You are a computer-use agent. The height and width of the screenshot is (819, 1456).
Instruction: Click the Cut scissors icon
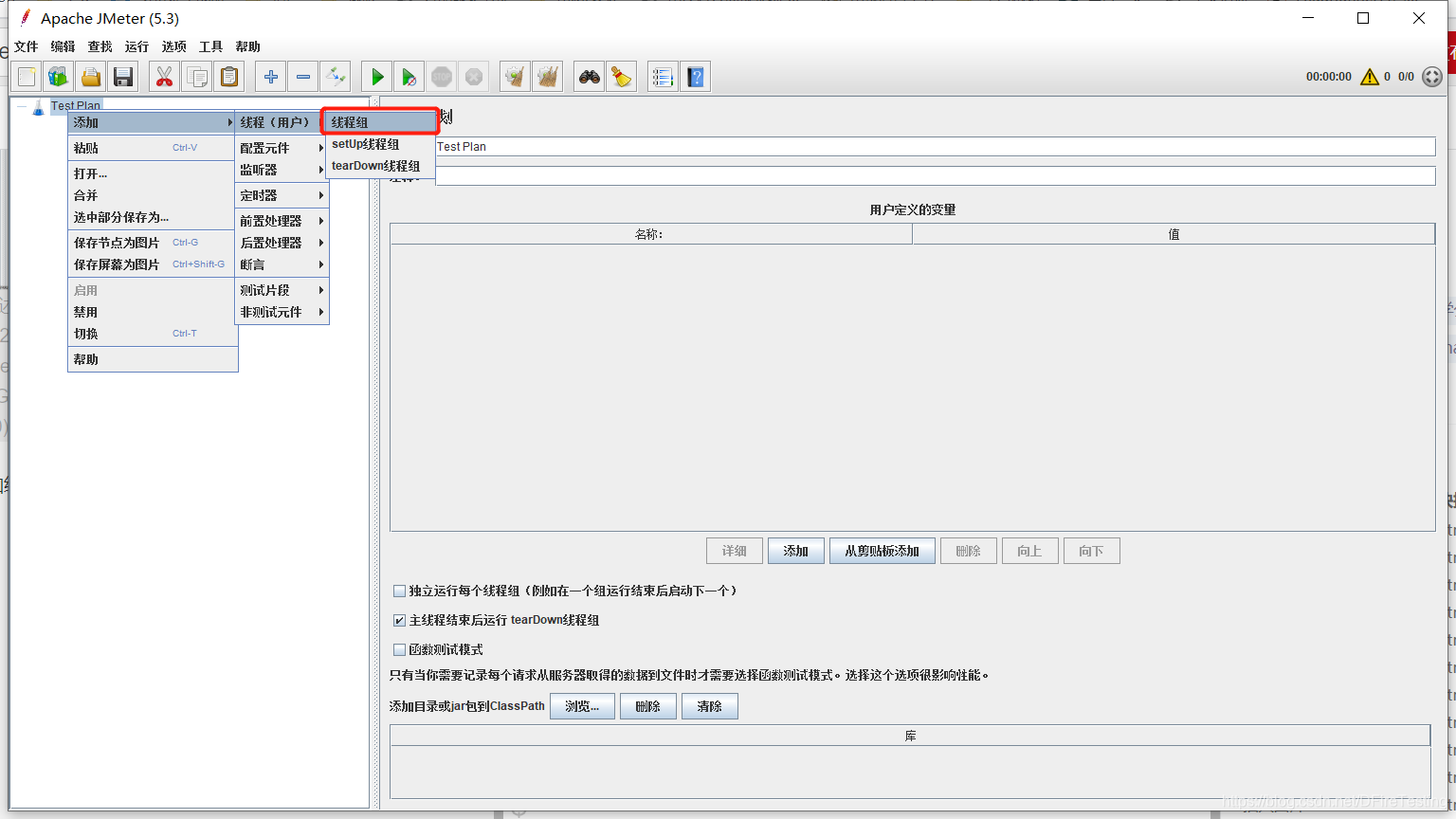[x=165, y=77]
